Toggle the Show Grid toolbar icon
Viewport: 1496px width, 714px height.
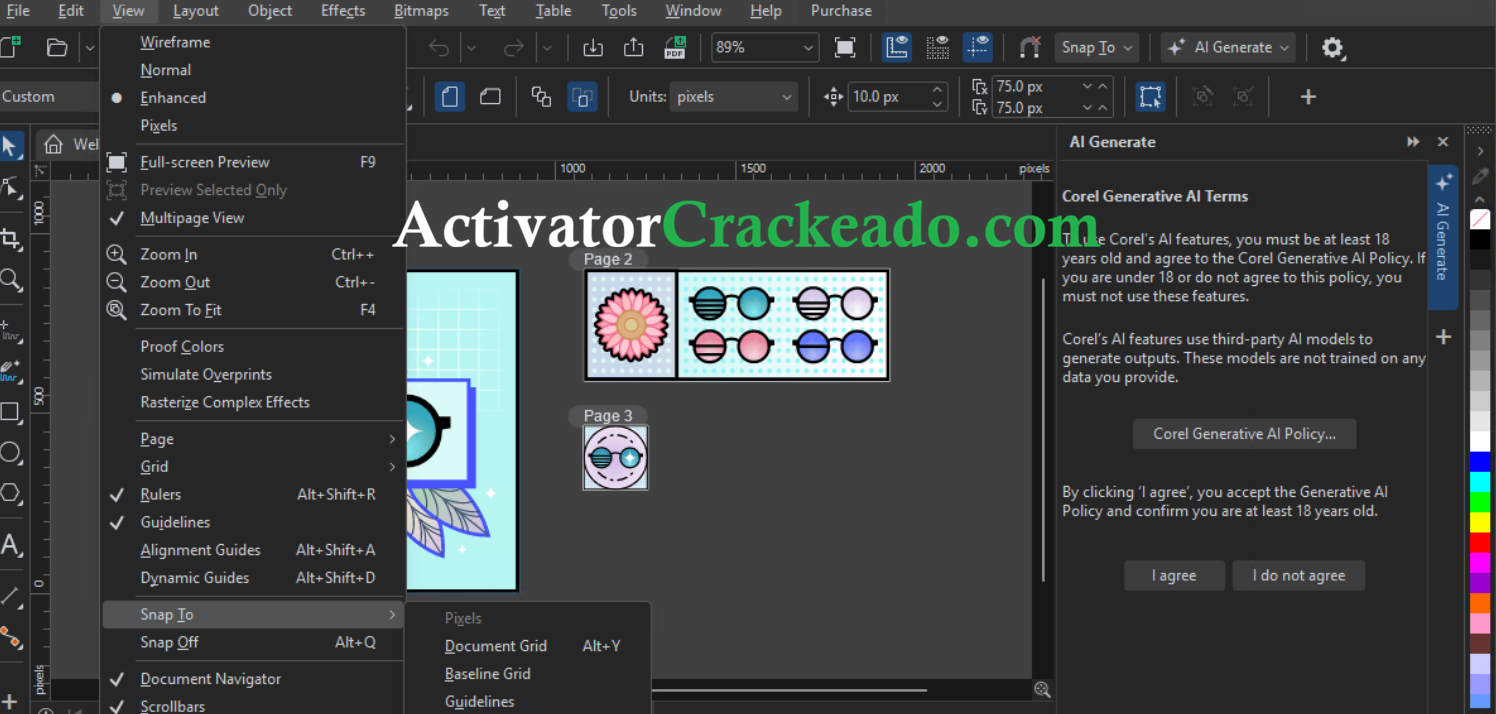point(938,47)
